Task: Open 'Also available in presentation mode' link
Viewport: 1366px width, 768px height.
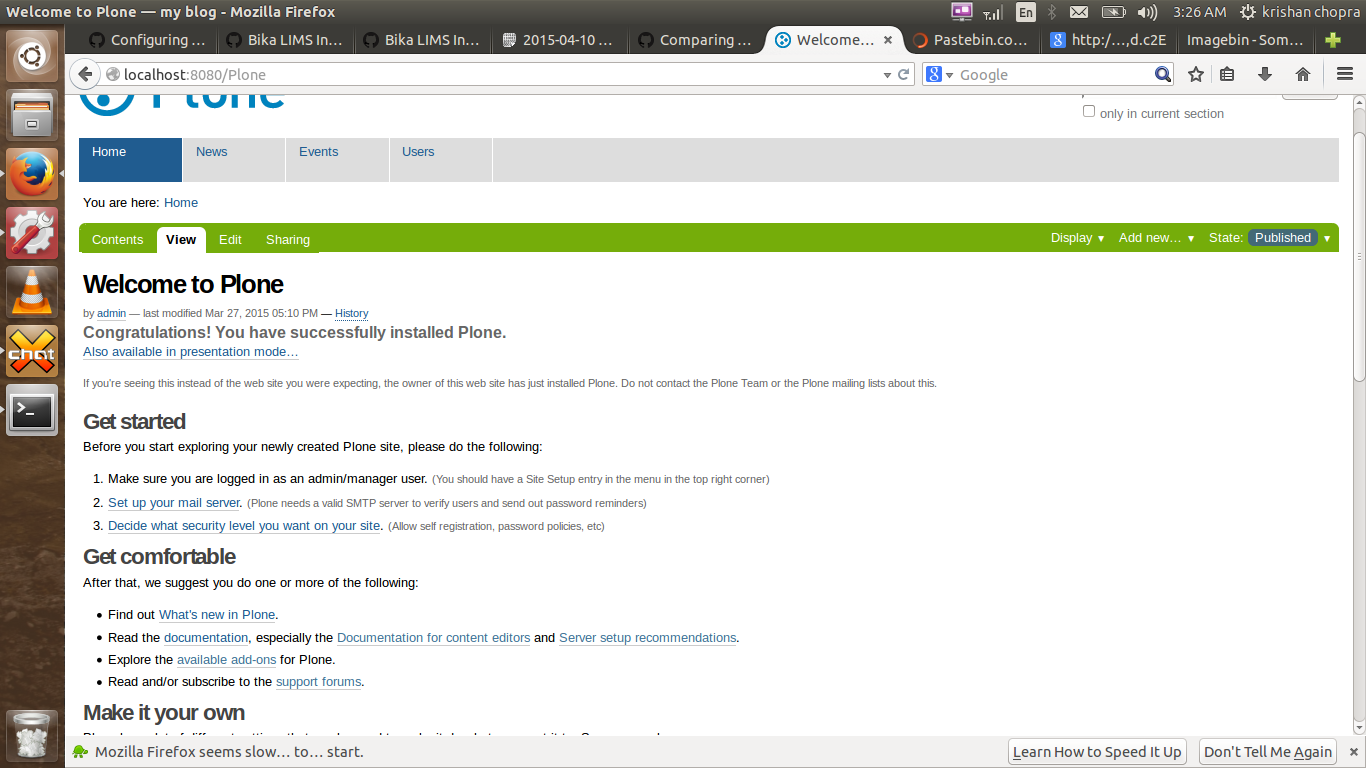Action: coord(190,352)
